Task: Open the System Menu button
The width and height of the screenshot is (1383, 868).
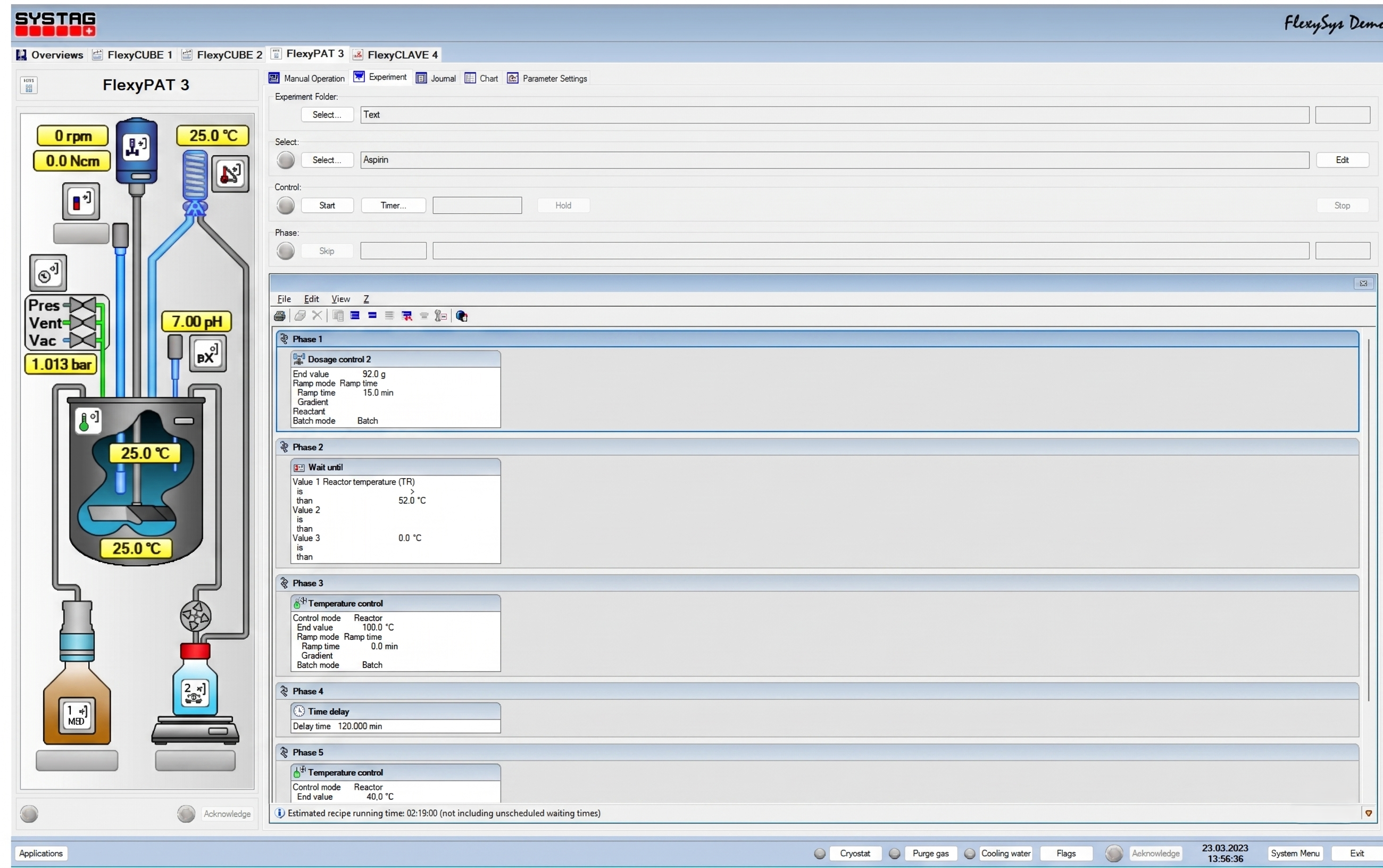Action: (x=1295, y=854)
